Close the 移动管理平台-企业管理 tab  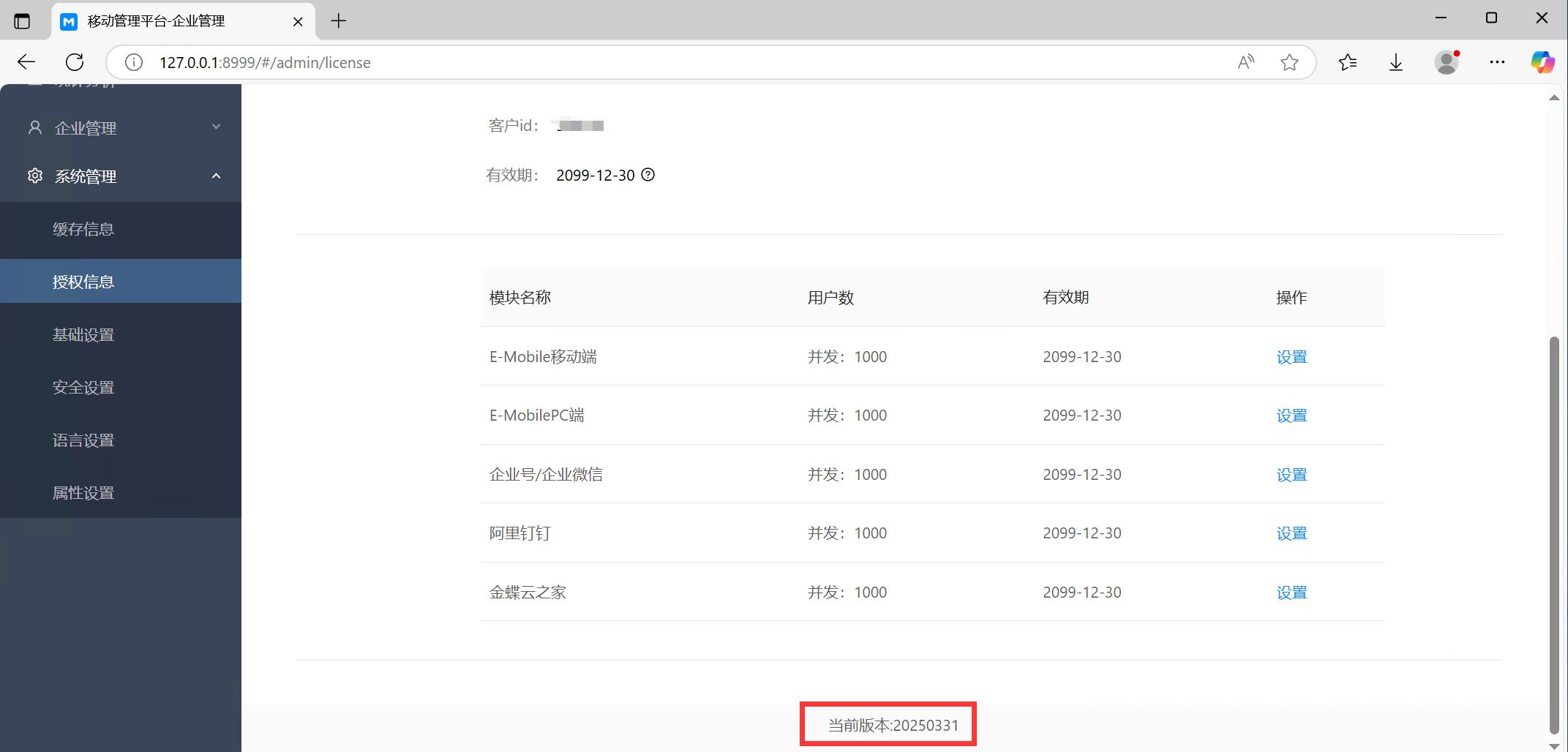[x=298, y=21]
